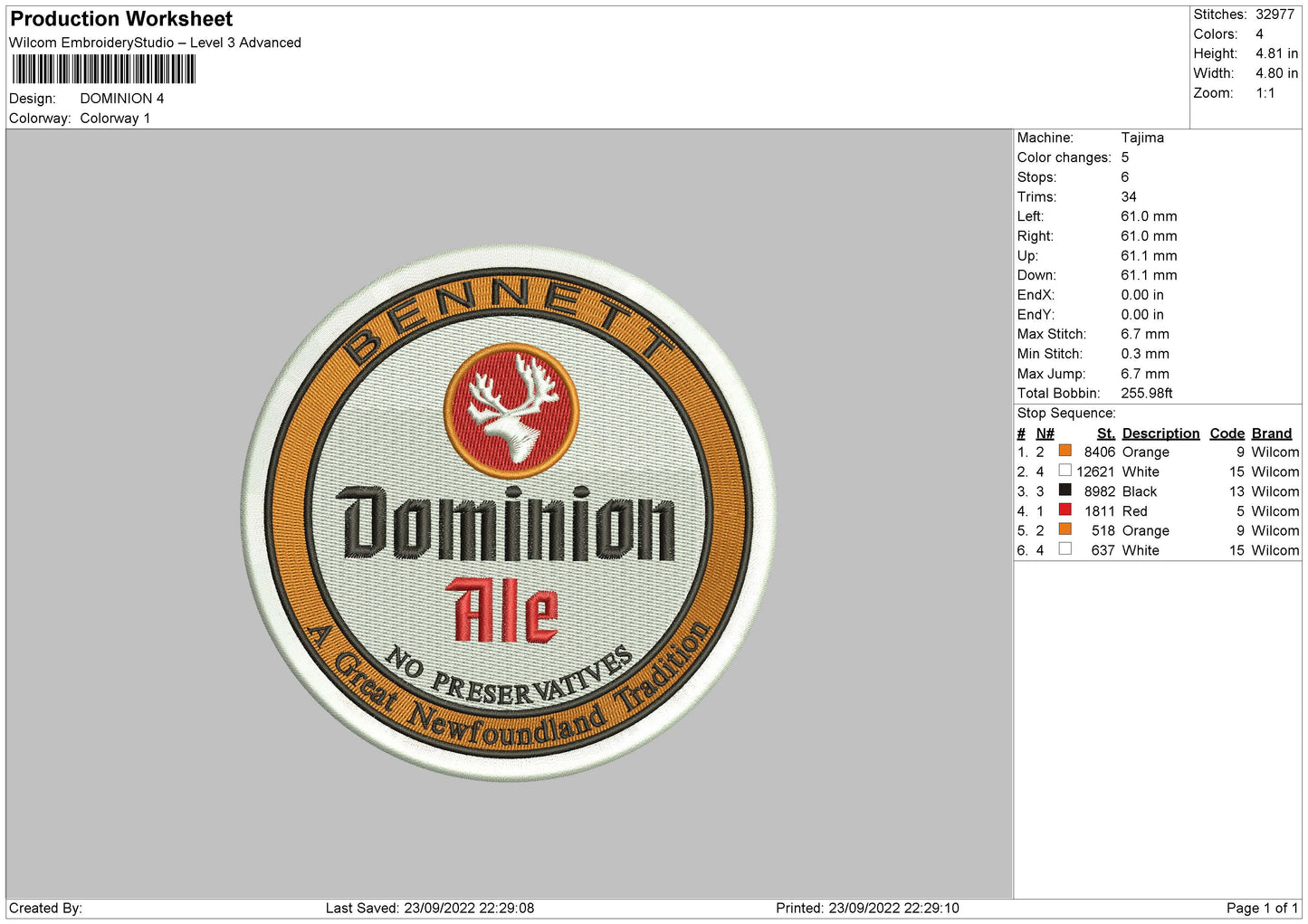The height and width of the screenshot is (924, 1308).
Task: Click the Total Bobbin value '255.98ft'
Action: (x=1147, y=394)
